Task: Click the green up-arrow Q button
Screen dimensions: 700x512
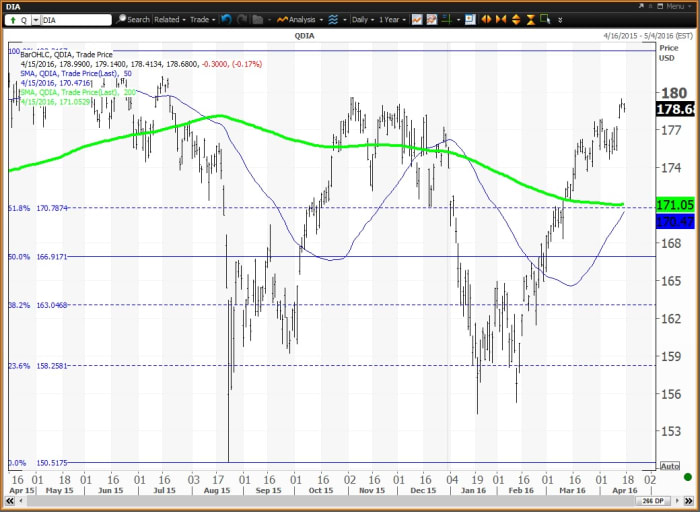Action: [x=17, y=20]
